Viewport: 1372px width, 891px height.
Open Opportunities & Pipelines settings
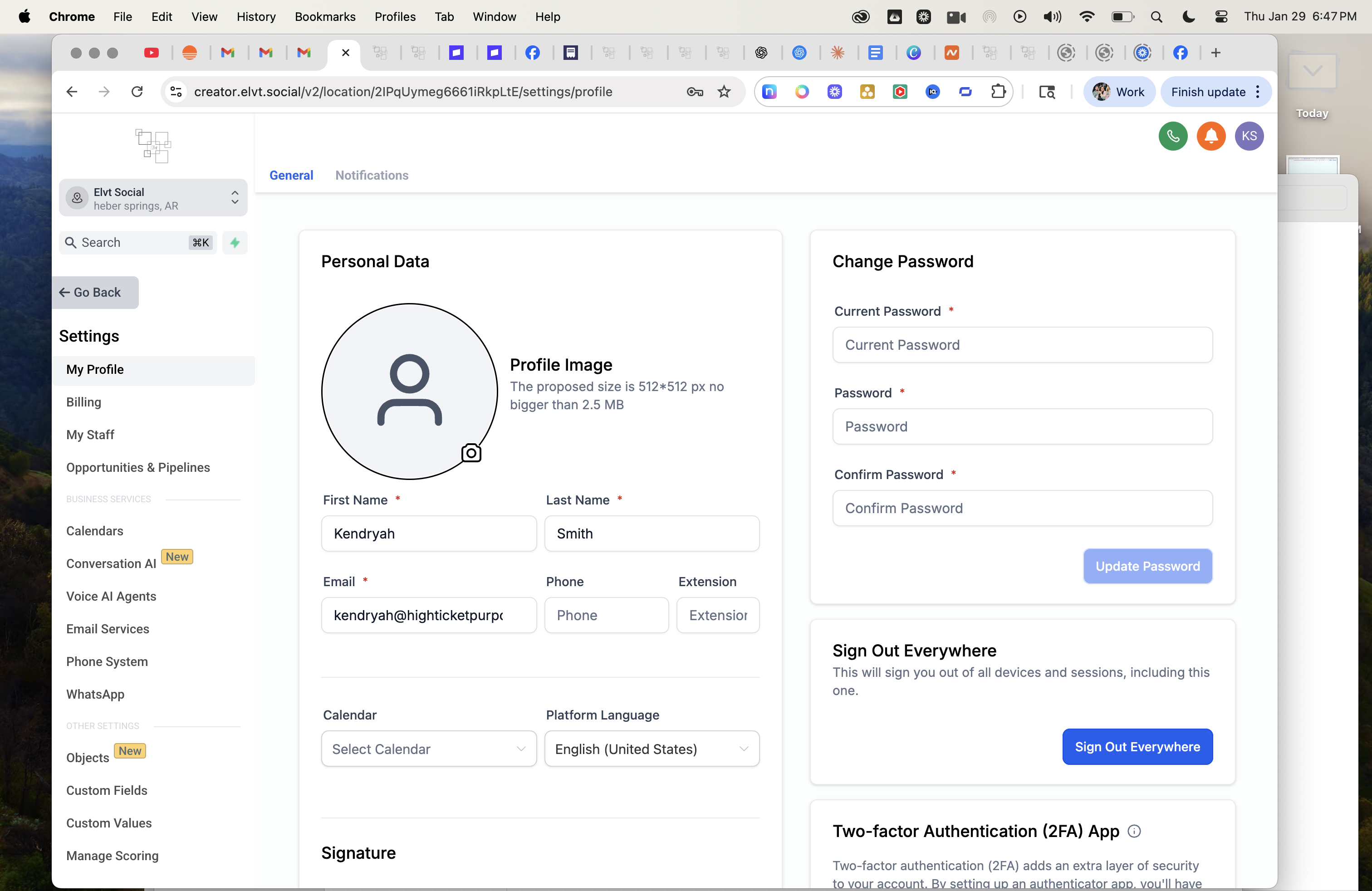(138, 467)
